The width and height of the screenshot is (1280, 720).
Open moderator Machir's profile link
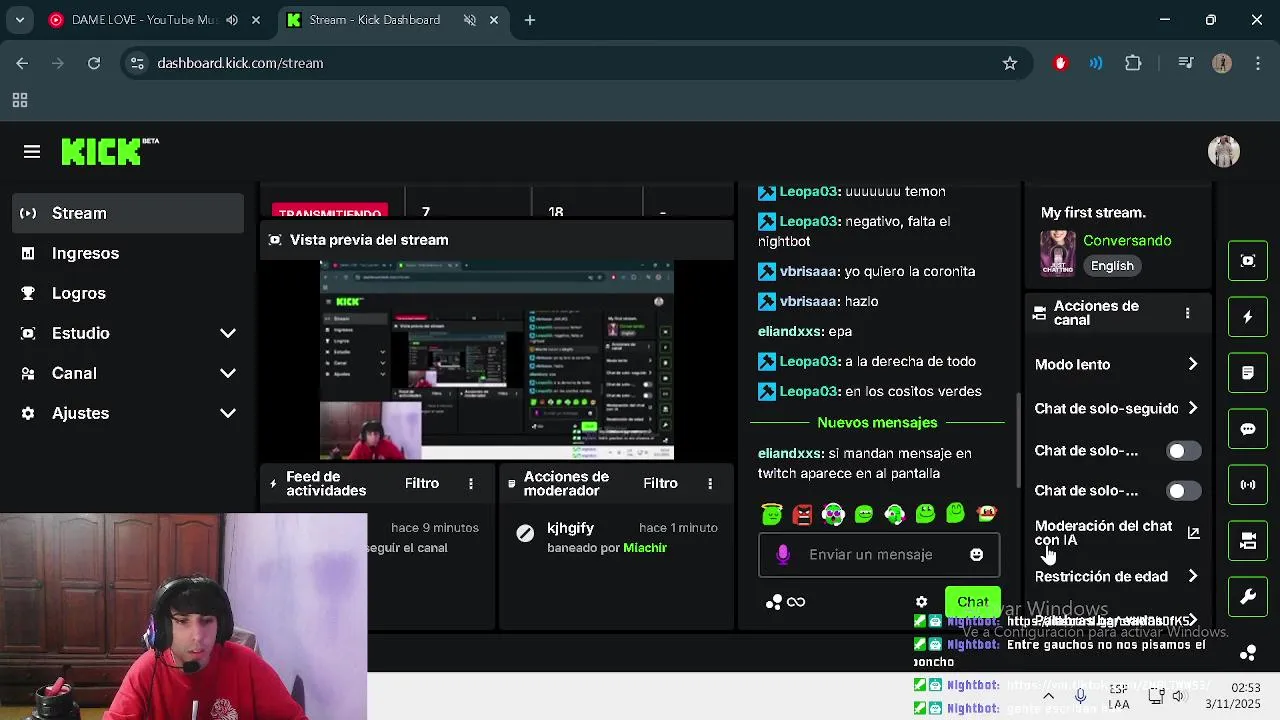point(645,548)
